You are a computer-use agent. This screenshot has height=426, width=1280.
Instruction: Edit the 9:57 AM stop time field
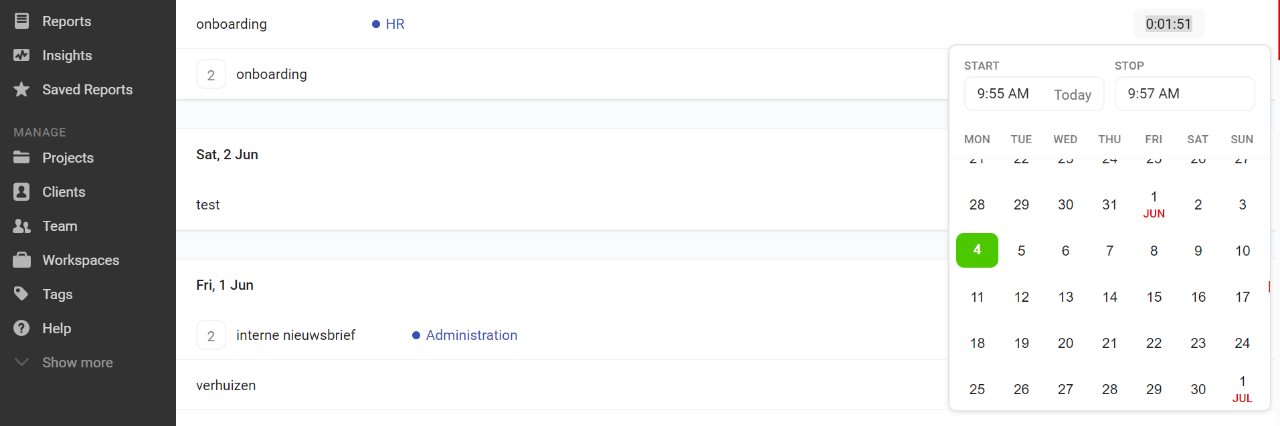pyautogui.click(x=1184, y=94)
